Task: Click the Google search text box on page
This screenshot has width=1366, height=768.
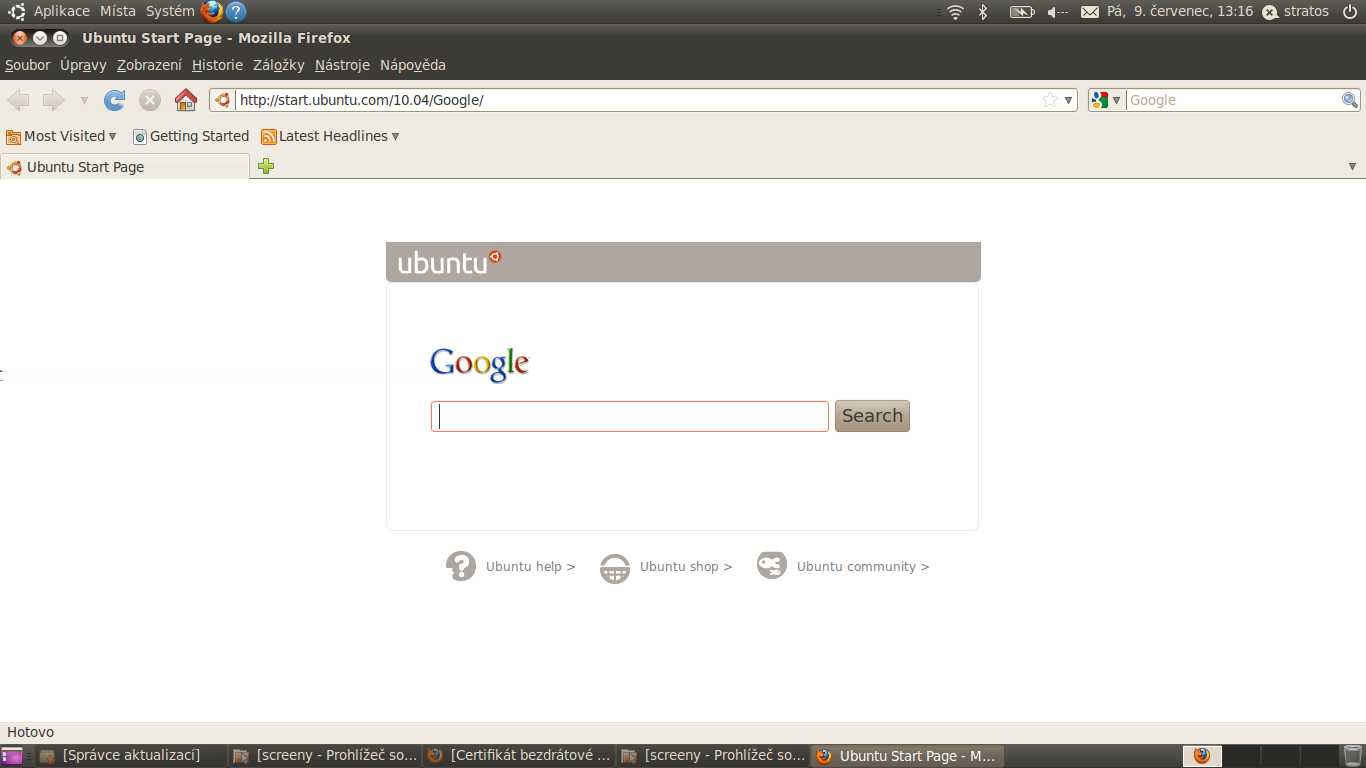Action: pos(630,416)
